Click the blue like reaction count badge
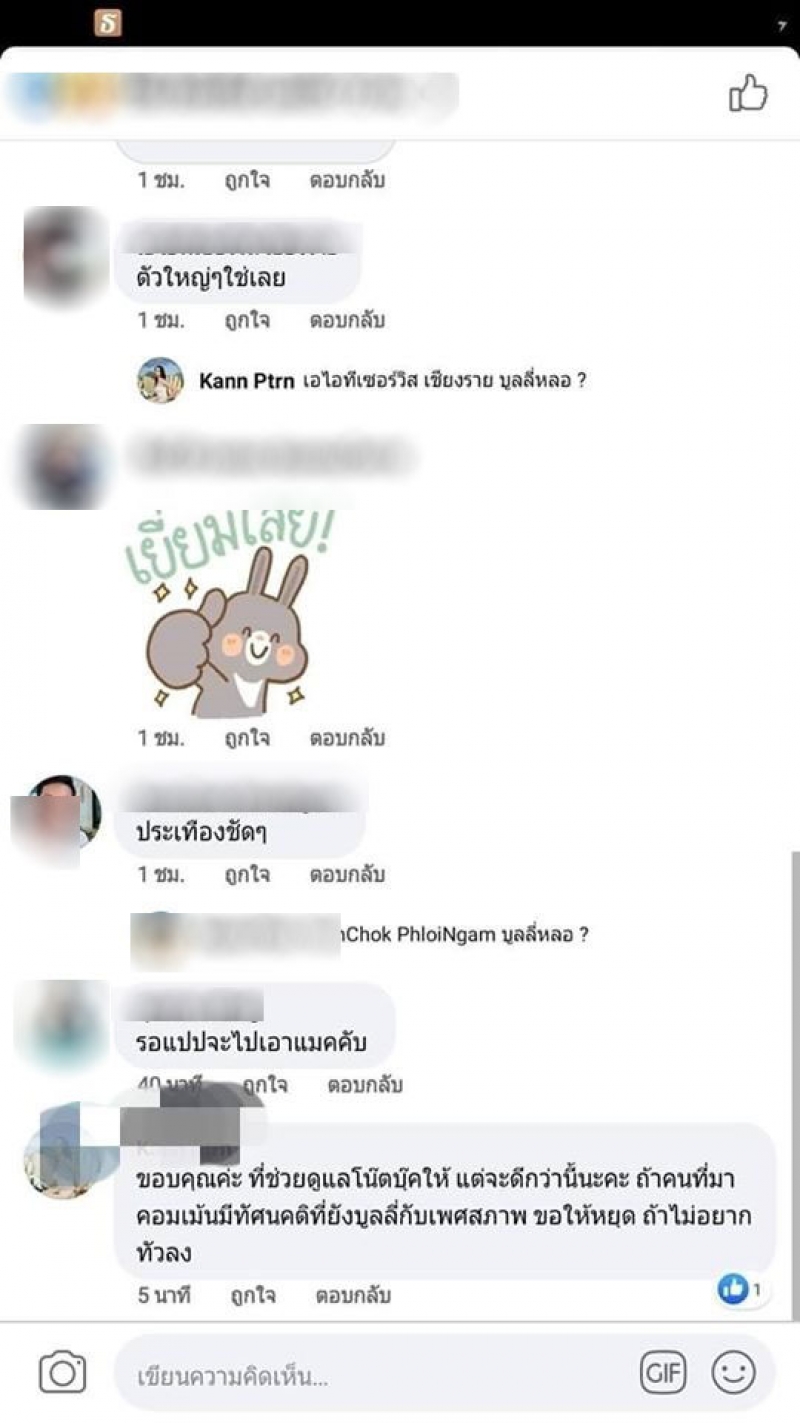The width and height of the screenshot is (800, 1423). click(739, 1290)
